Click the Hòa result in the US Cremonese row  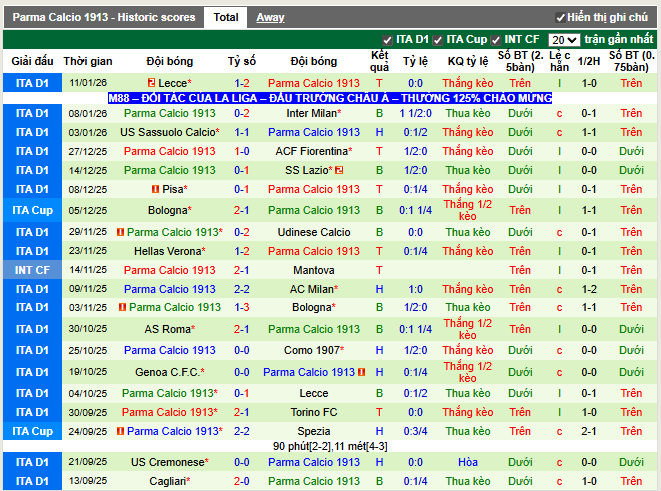point(468,462)
